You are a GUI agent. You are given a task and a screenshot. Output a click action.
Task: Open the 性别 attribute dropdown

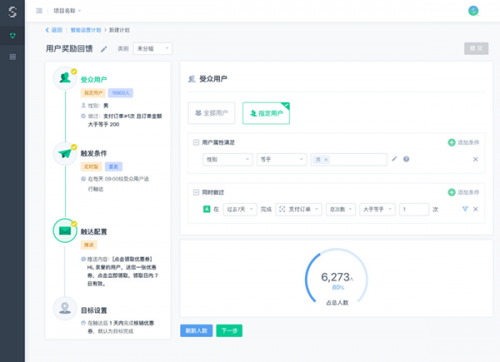[x=228, y=159]
